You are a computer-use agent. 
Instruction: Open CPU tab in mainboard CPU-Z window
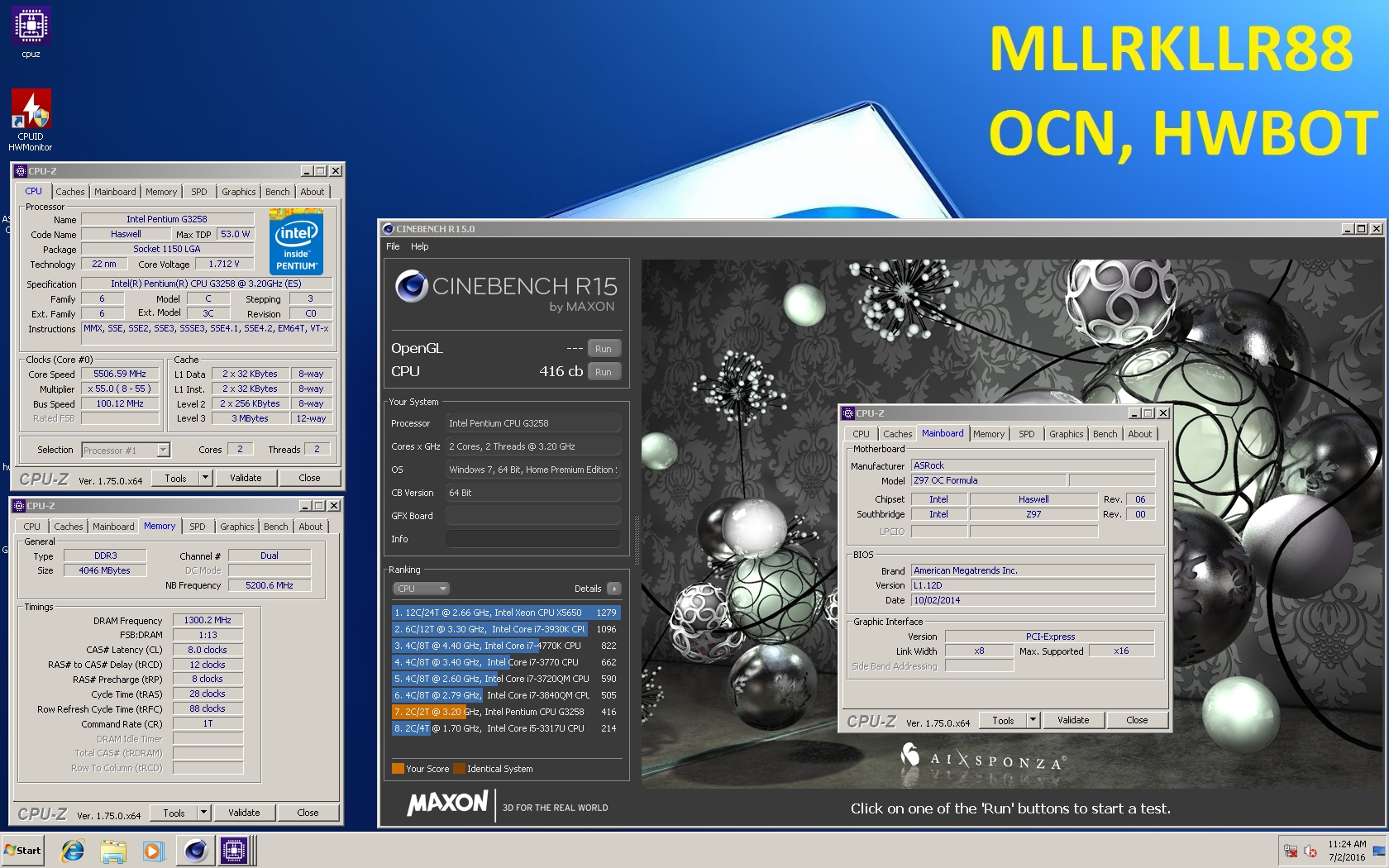862,434
